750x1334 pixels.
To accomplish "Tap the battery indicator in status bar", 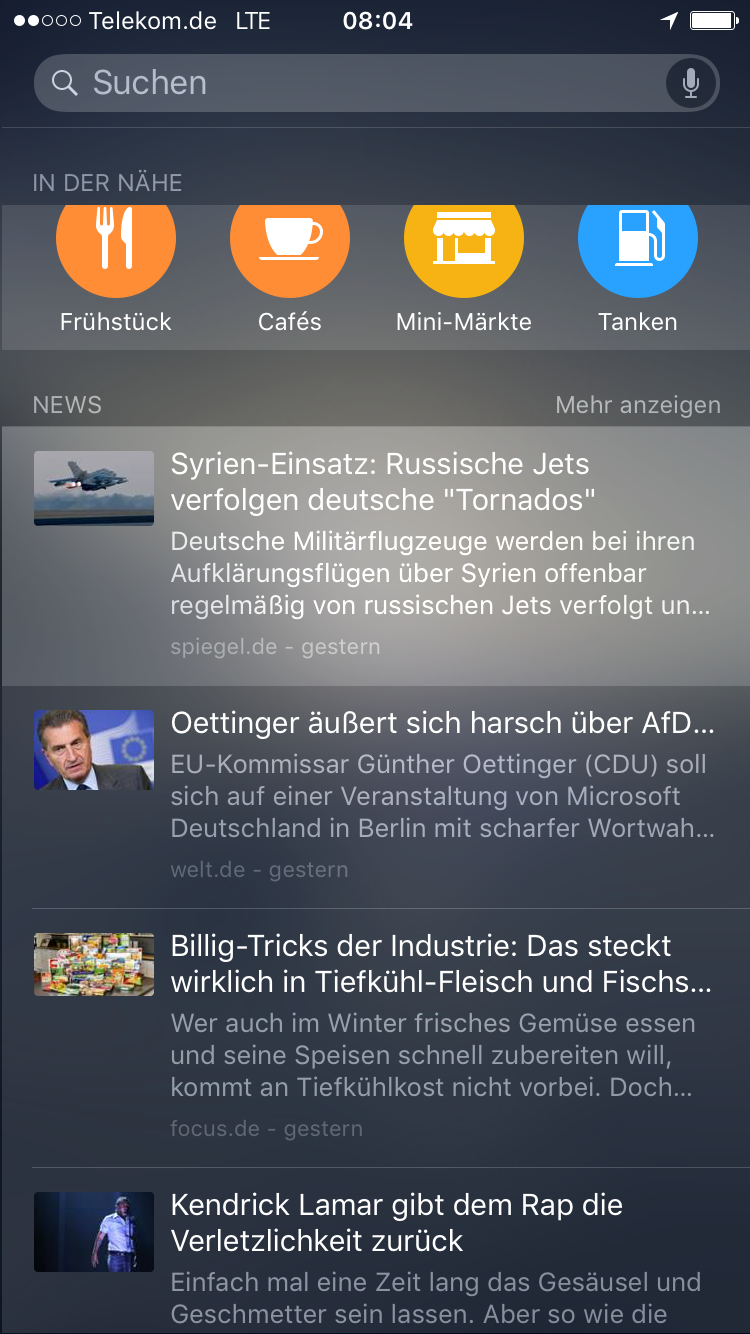I will (x=714, y=21).
